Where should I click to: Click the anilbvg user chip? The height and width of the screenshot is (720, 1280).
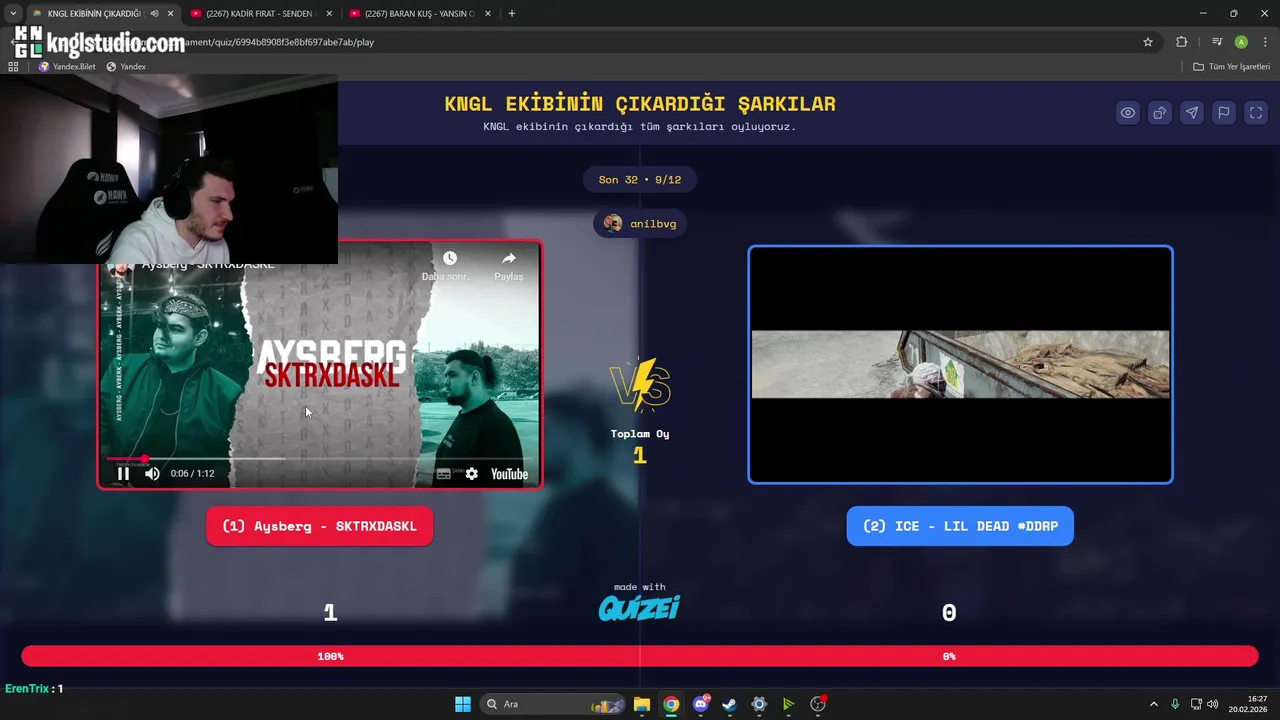(x=641, y=224)
